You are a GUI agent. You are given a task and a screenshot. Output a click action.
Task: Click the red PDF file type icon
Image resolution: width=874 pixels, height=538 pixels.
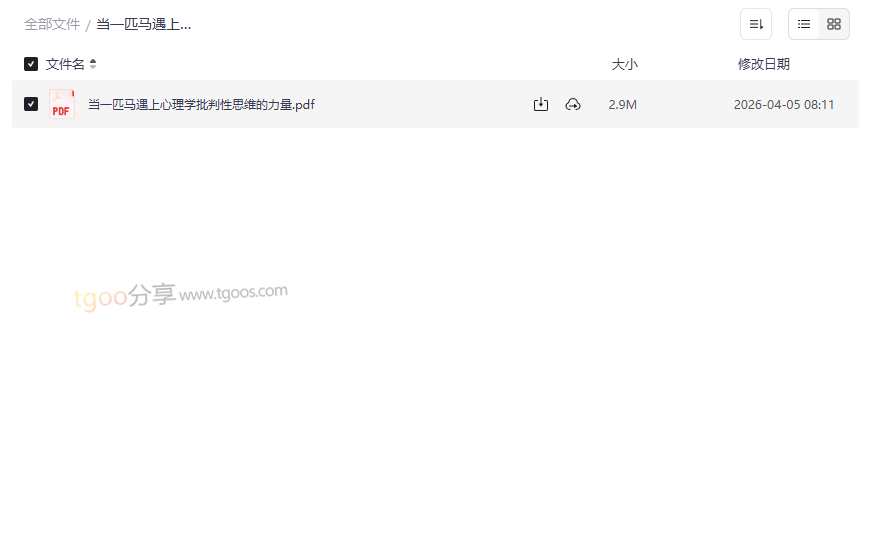[61, 104]
